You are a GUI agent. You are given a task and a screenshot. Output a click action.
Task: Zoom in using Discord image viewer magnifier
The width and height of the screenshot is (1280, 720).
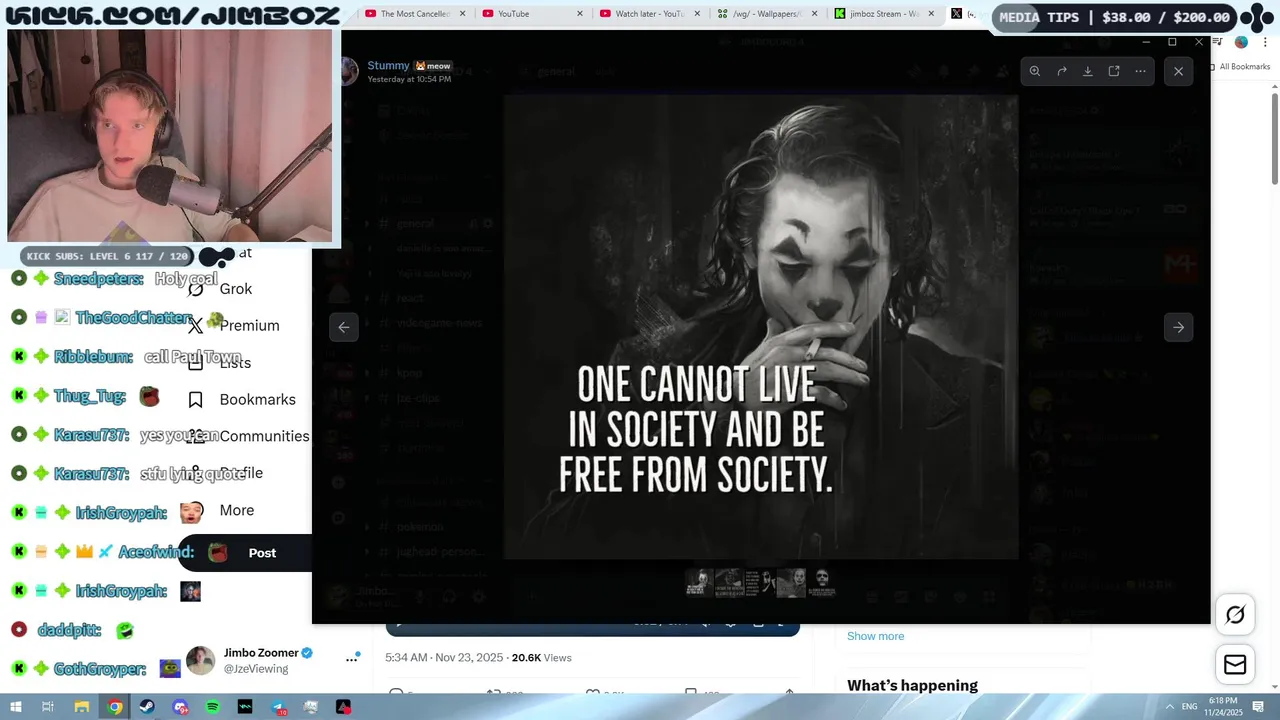pyautogui.click(x=1035, y=71)
